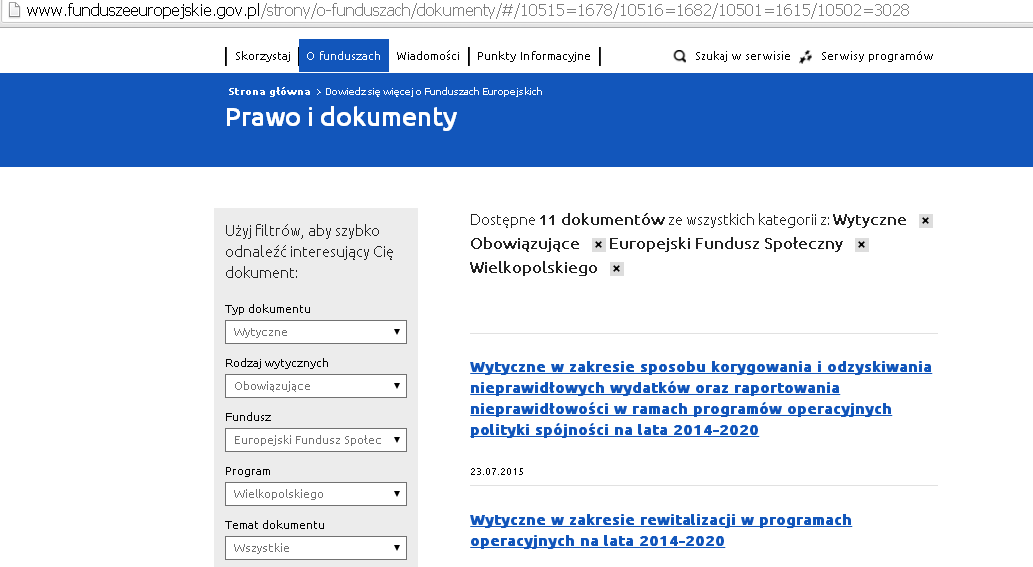Click the Rodzaj wytycznych label

tap(277, 363)
